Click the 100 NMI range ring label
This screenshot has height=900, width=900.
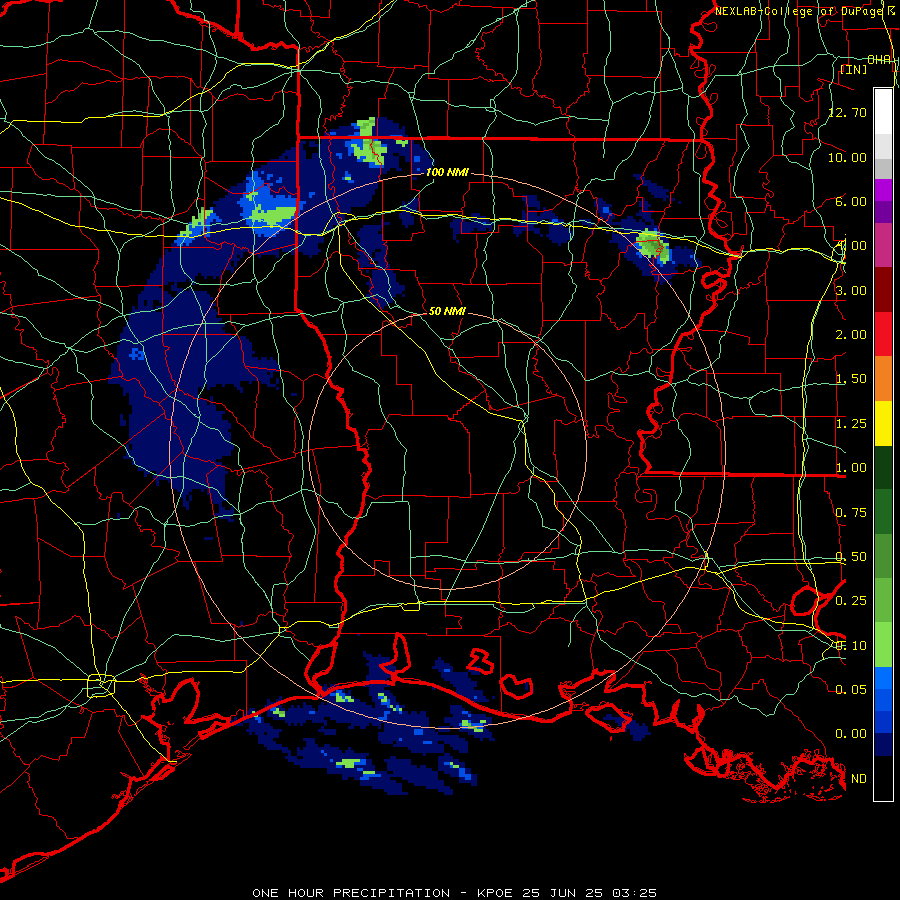(x=447, y=172)
